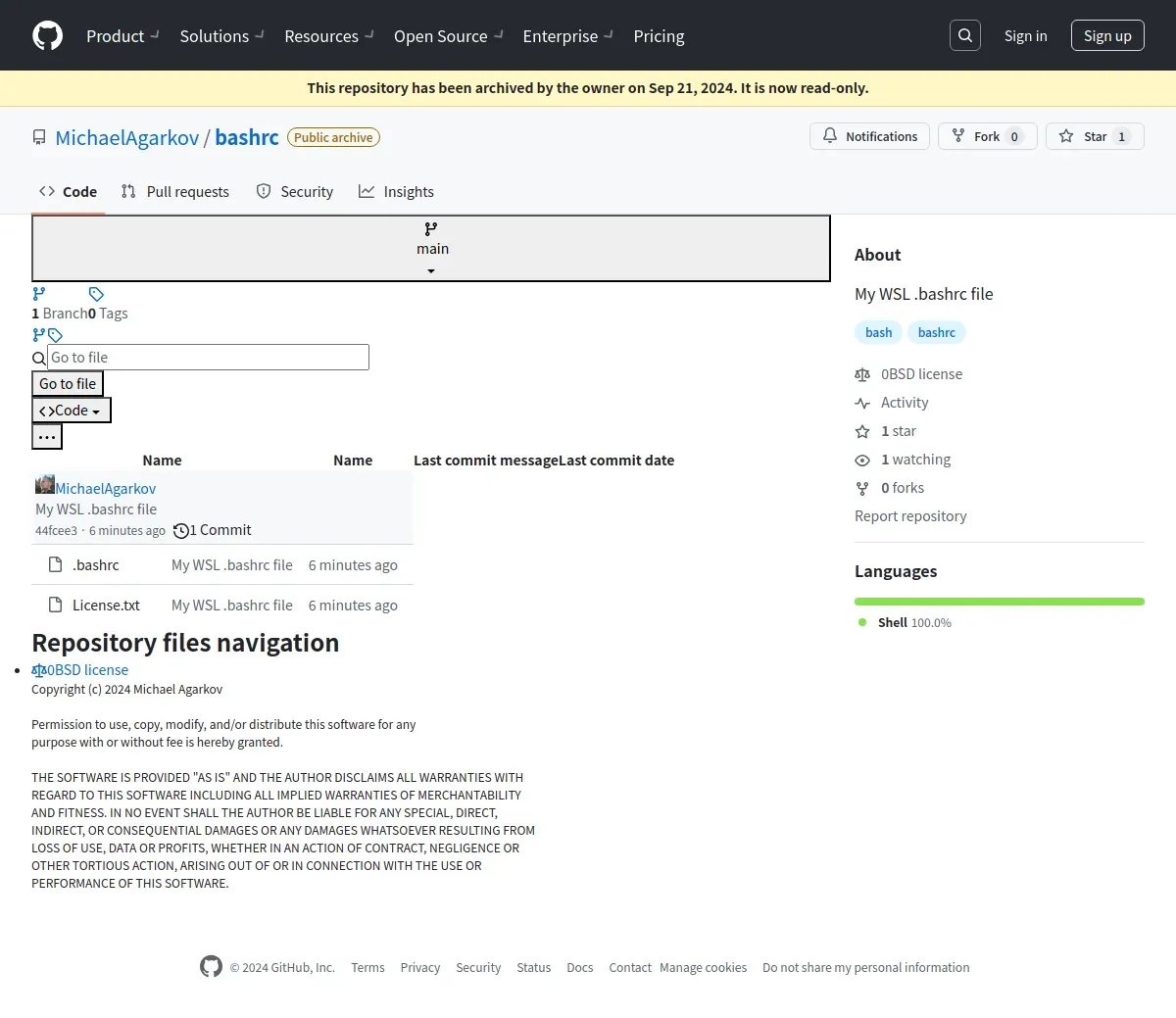
Task: Open the Insights tab
Action: coord(396,192)
